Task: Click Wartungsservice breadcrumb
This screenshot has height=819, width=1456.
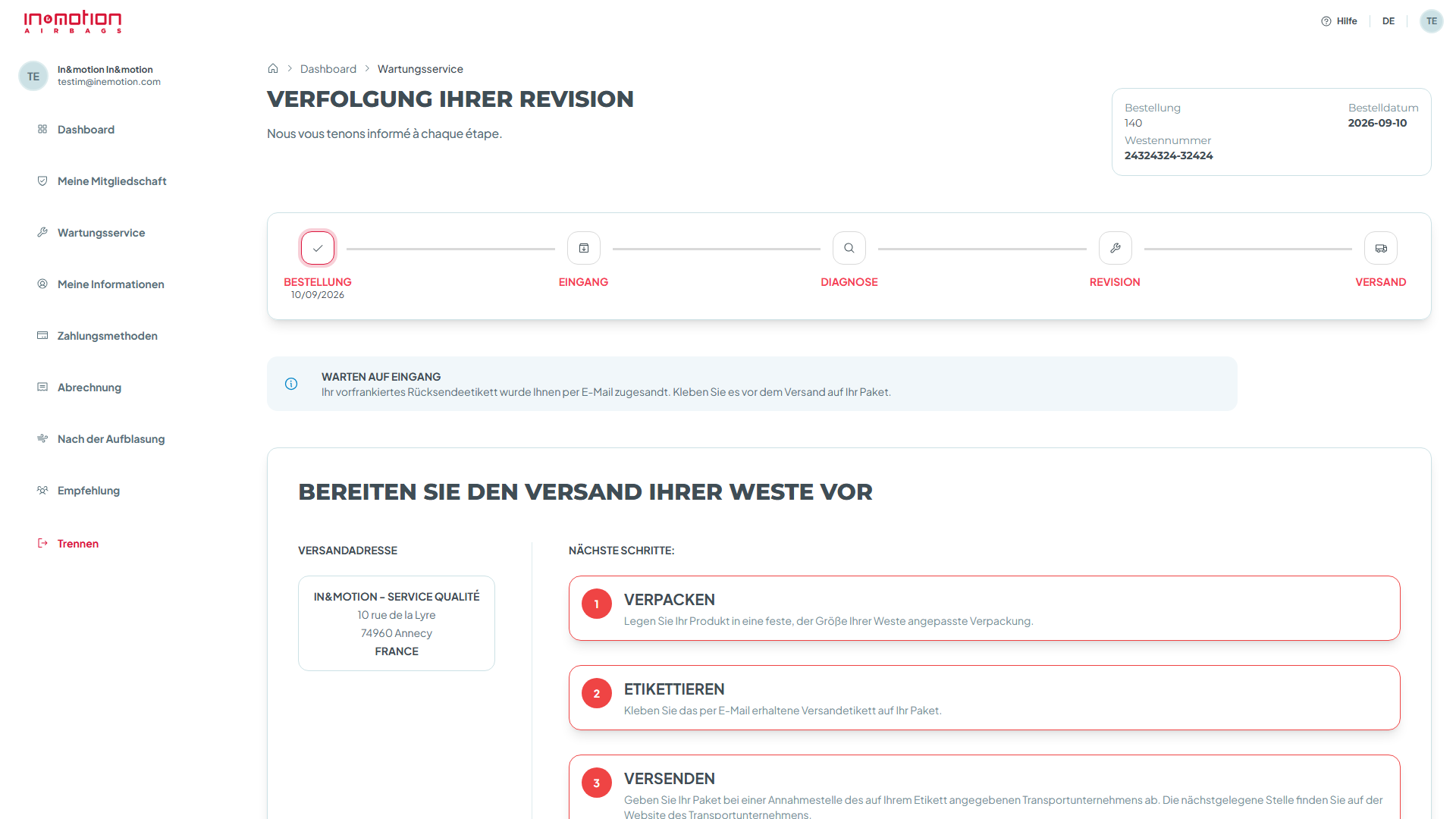Action: pyautogui.click(x=420, y=69)
